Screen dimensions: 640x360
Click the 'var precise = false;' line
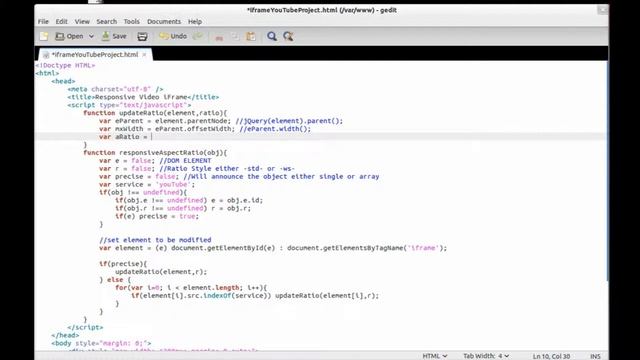click(x=239, y=177)
